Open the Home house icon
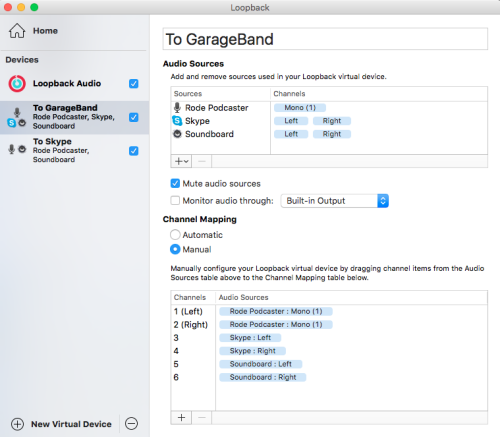 pos(17,31)
